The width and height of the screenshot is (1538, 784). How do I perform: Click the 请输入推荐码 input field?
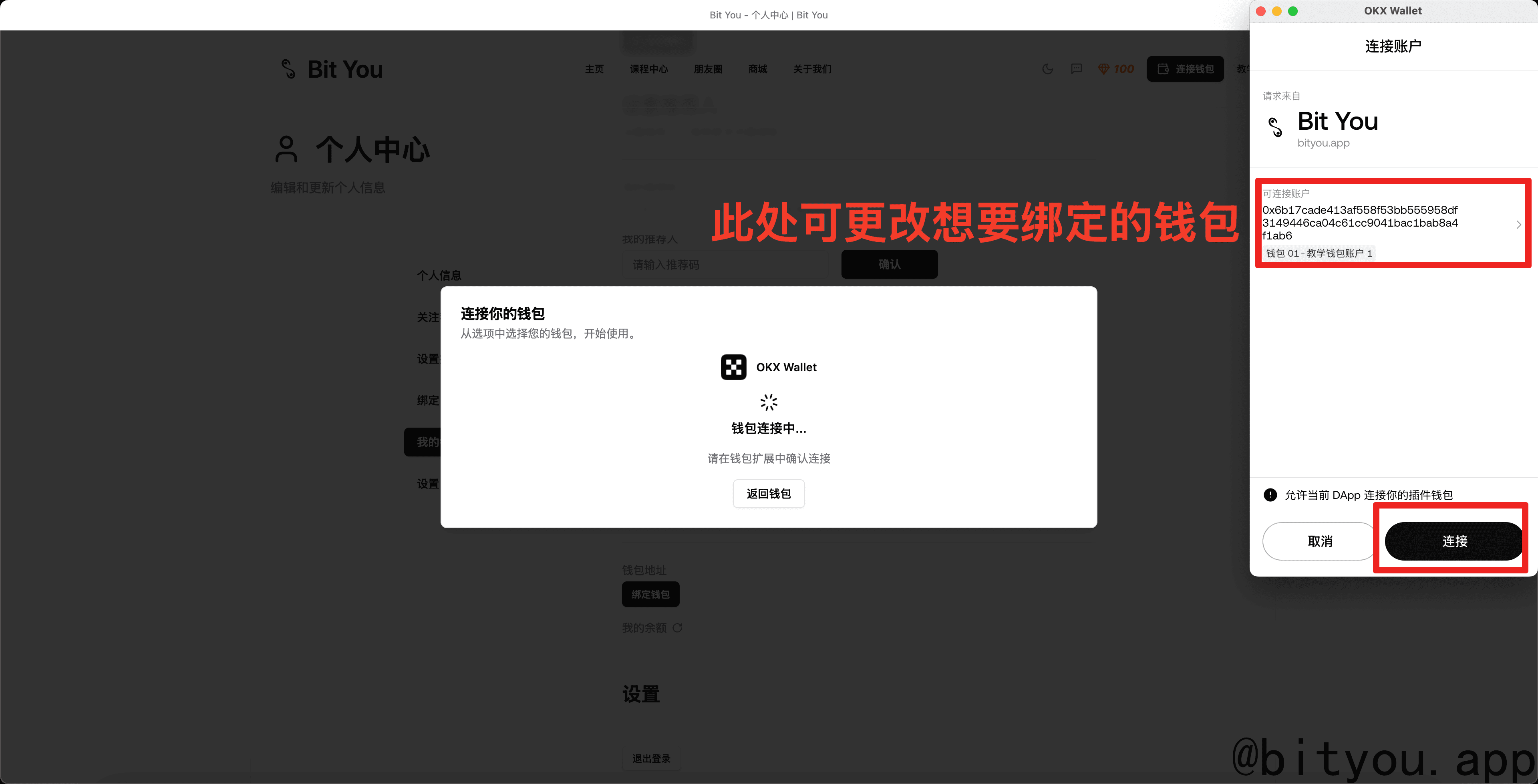(725, 265)
